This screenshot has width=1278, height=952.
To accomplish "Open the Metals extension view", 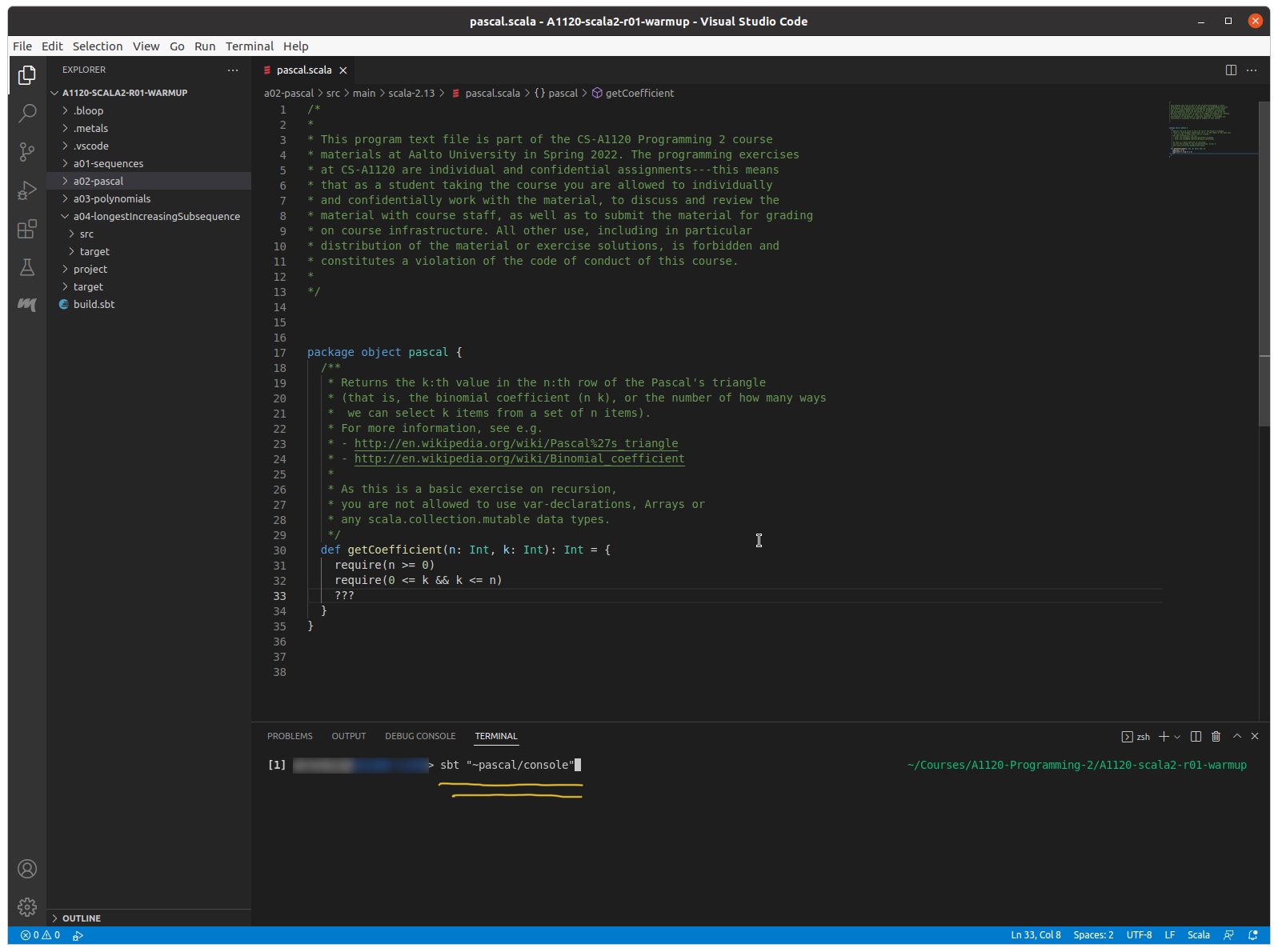I will click(x=27, y=305).
